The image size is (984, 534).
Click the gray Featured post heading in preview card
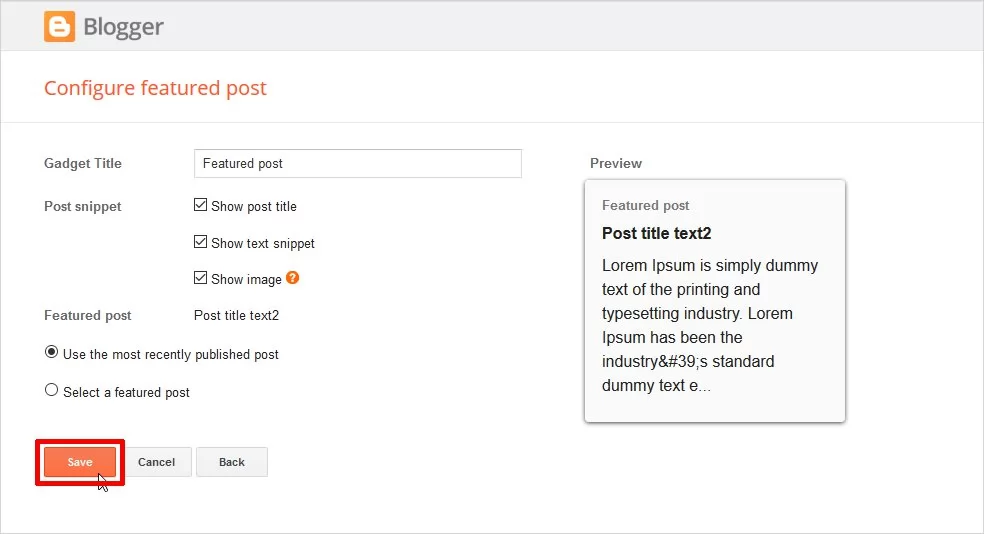click(x=645, y=205)
